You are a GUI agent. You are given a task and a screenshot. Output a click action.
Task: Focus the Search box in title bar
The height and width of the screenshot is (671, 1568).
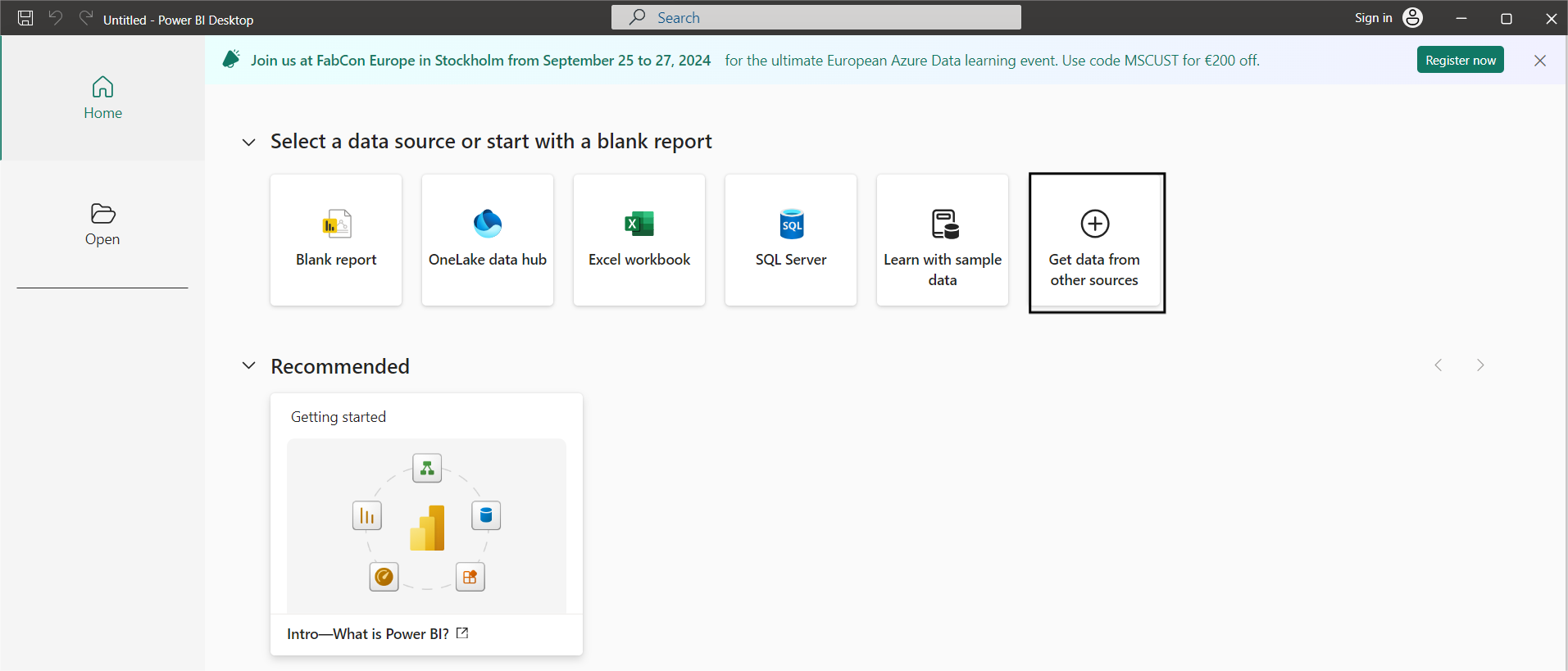click(816, 17)
